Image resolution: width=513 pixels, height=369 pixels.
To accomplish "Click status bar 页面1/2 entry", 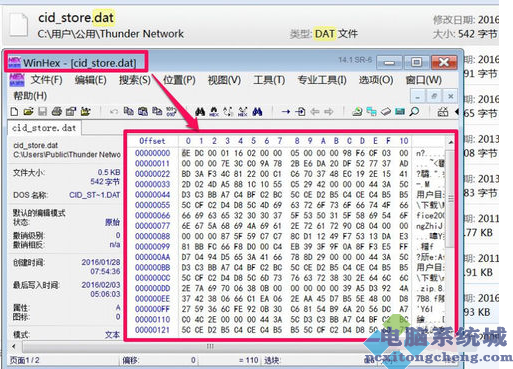I will (x=25, y=360).
